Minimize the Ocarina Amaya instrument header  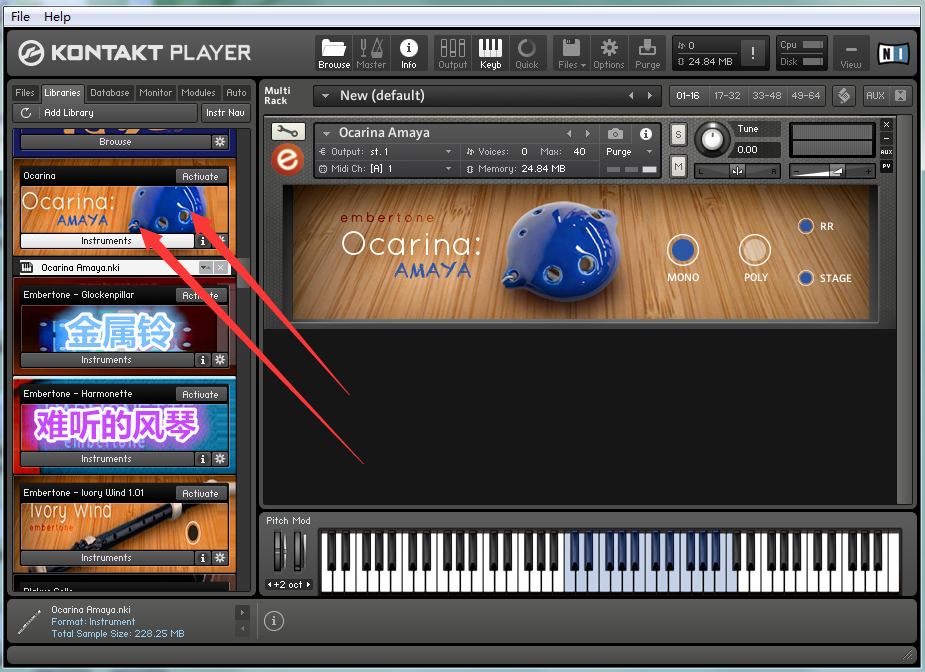(886, 139)
